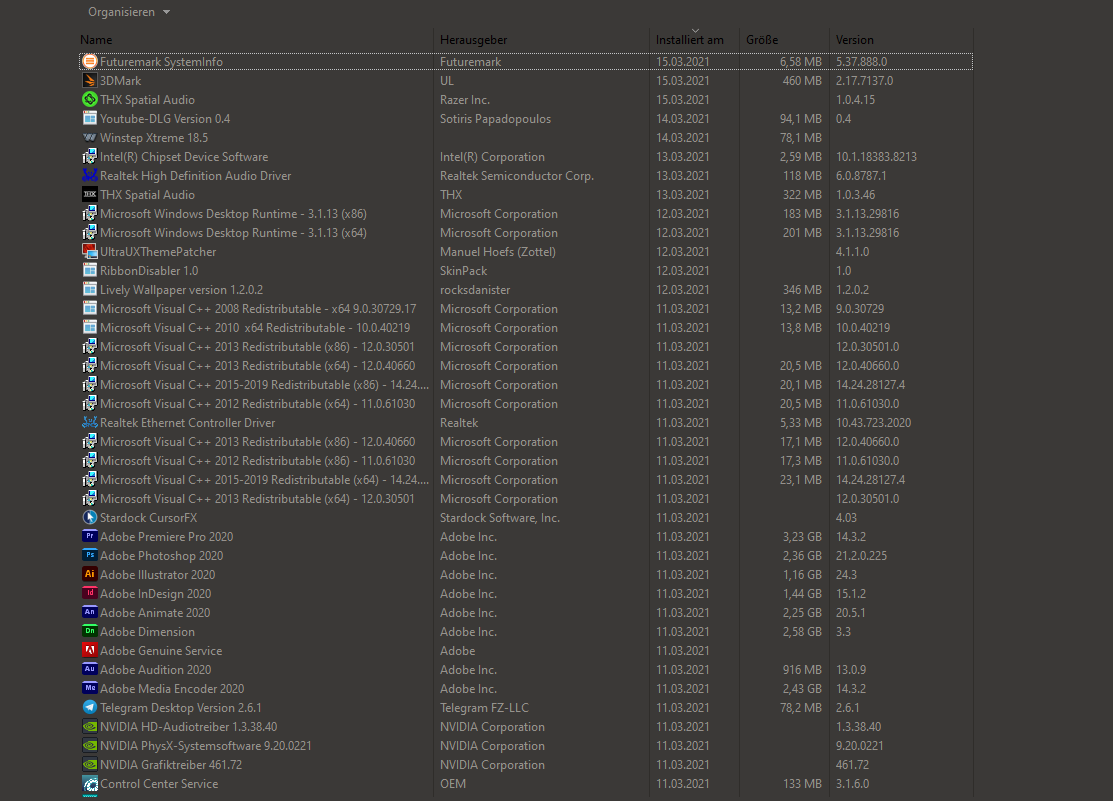Click publisher Sotiris Papadopoulos
The image size is (1113, 801).
click(x=495, y=119)
